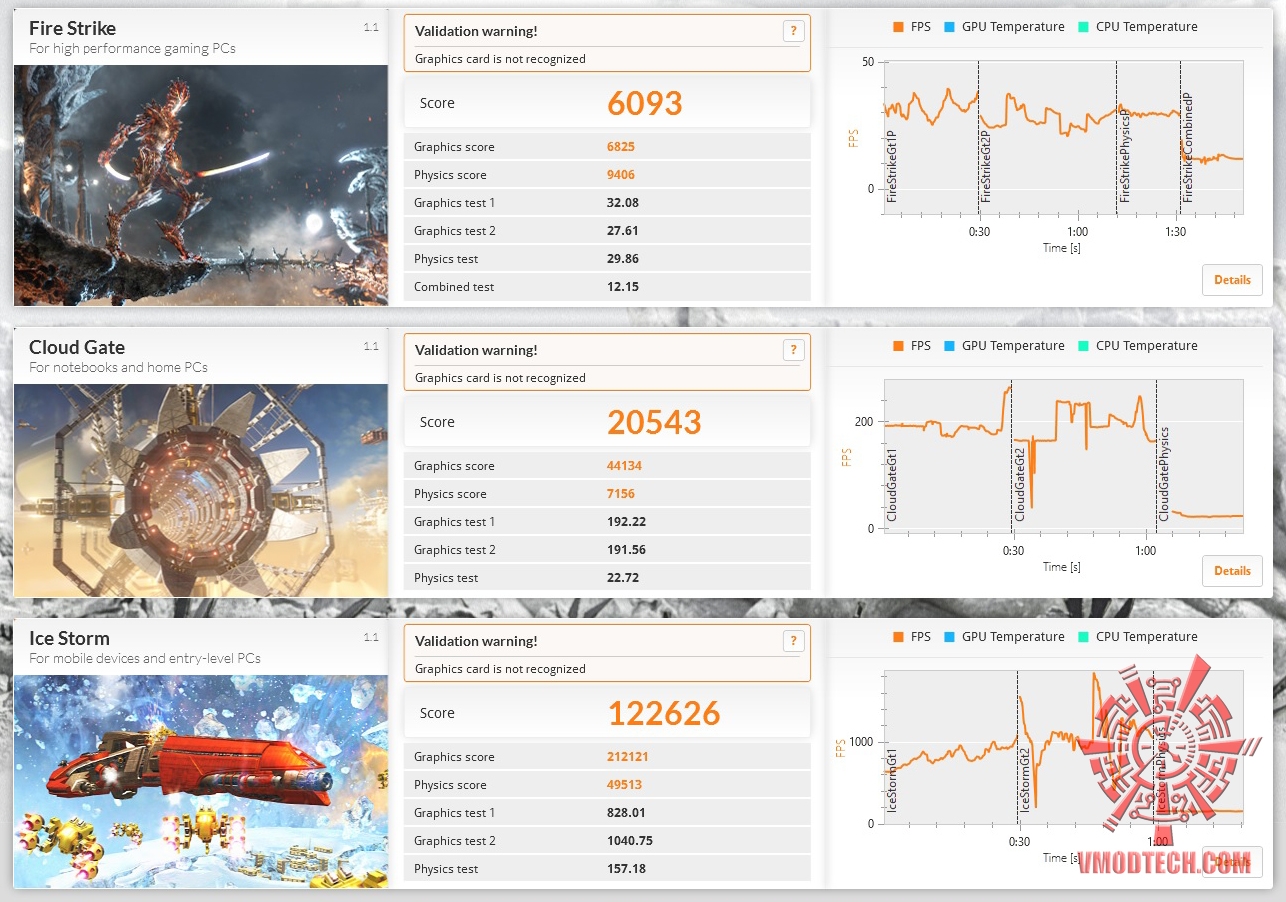The width and height of the screenshot is (1286, 902).
Task: Select the FireStrikeGt2P marker in the chart
Action: coord(985,167)
